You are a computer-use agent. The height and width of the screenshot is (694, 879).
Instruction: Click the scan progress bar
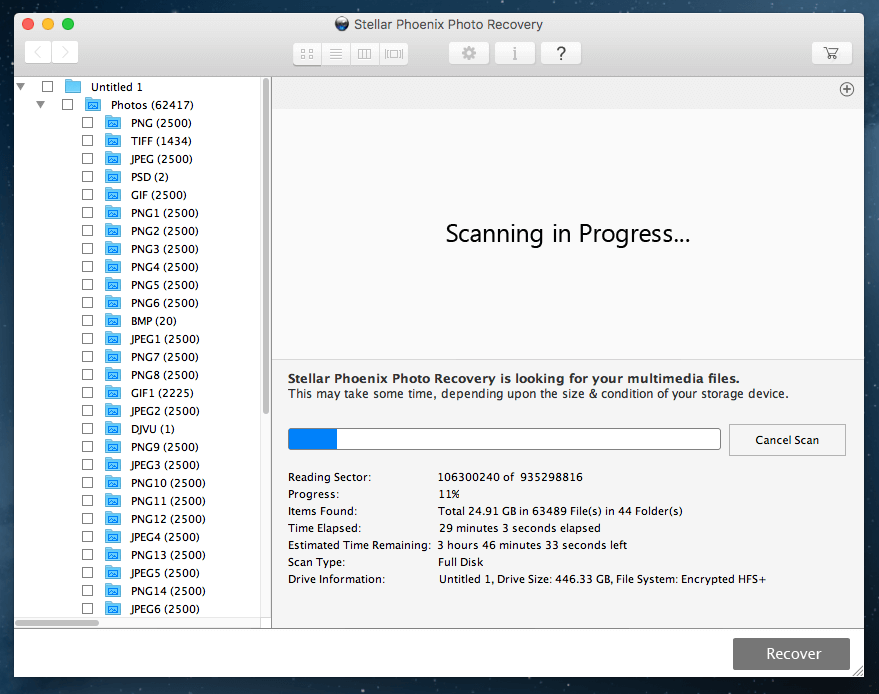(505, 439)
